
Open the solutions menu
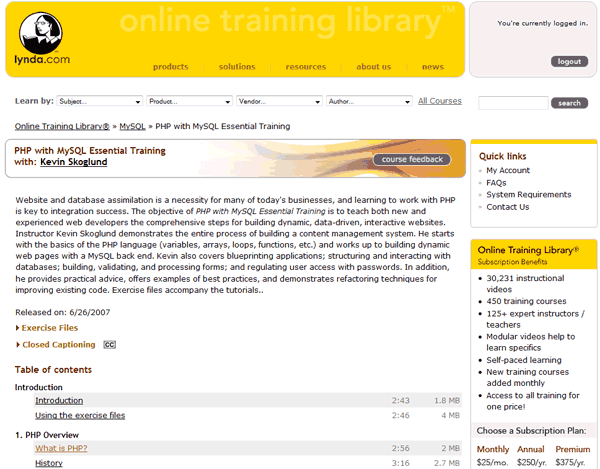tap(237, 67)
